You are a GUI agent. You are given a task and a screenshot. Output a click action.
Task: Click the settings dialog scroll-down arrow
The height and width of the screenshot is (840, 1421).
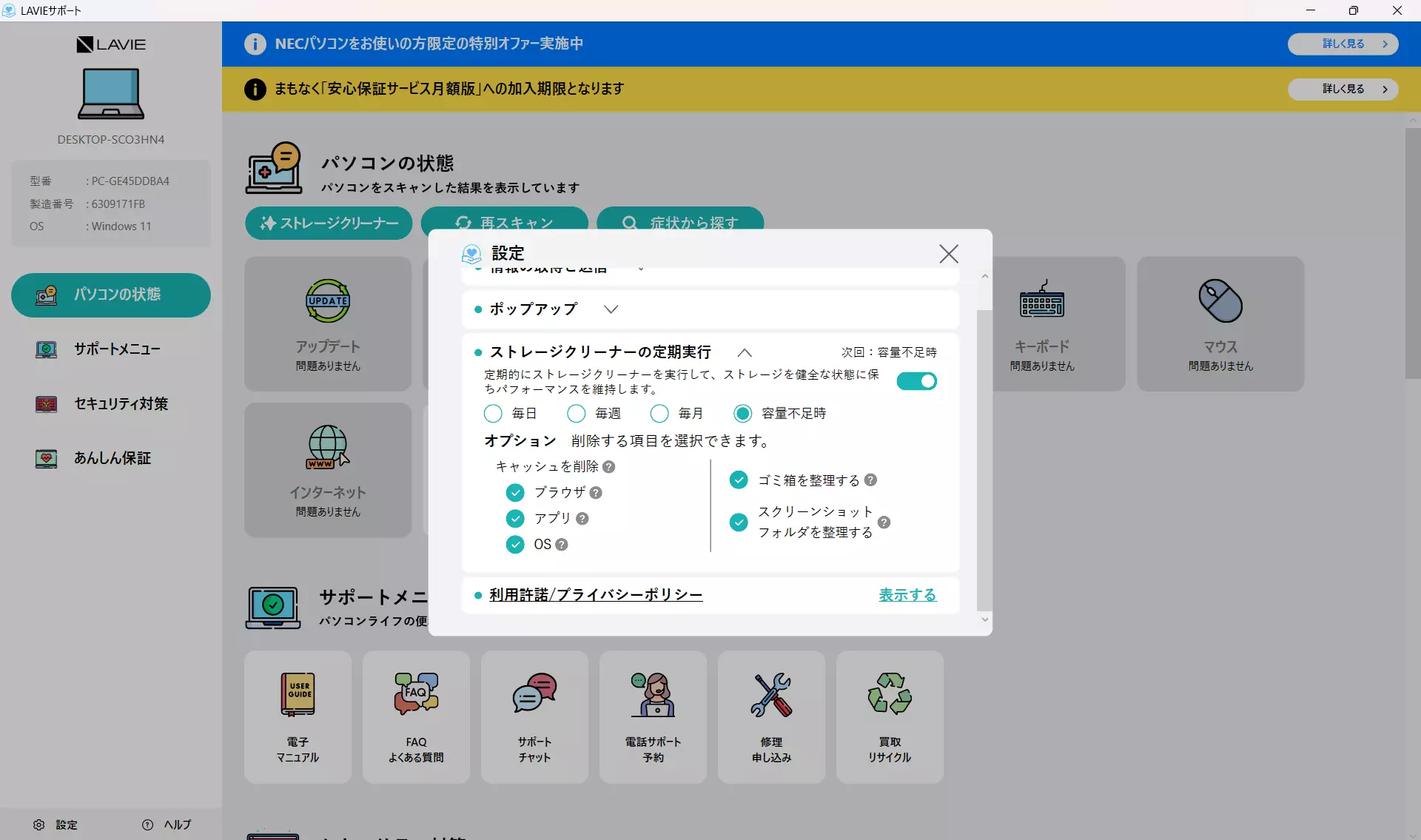[984, 619]
